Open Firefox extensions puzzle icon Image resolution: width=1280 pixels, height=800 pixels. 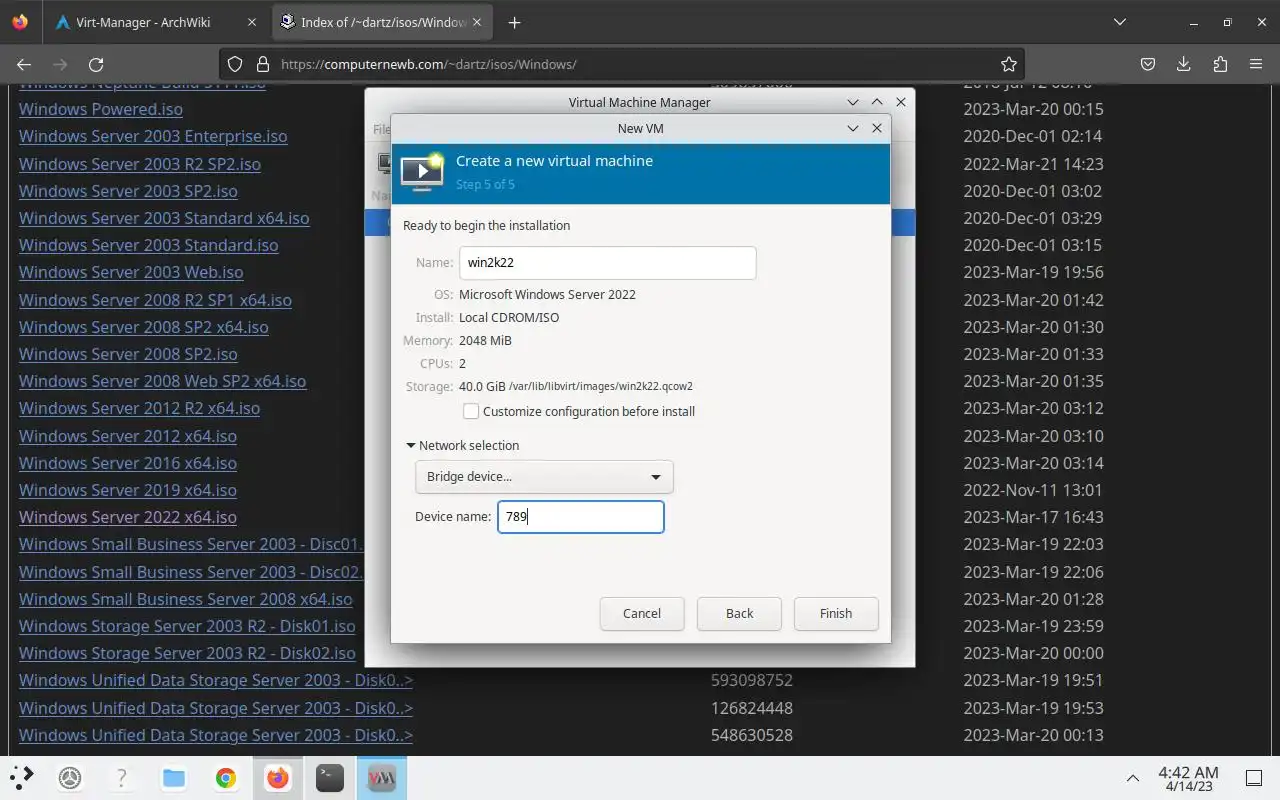(1220, 64)
